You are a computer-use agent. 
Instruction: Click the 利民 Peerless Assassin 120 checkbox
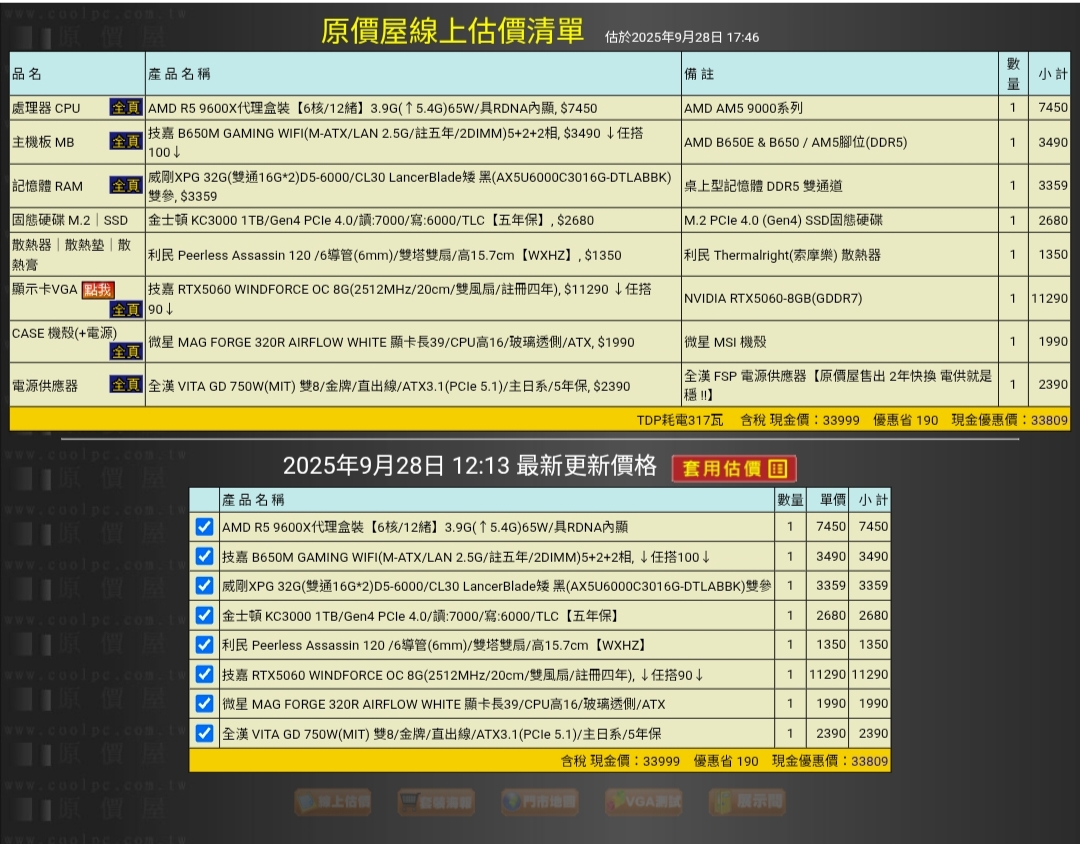click(x=204, y=645)
